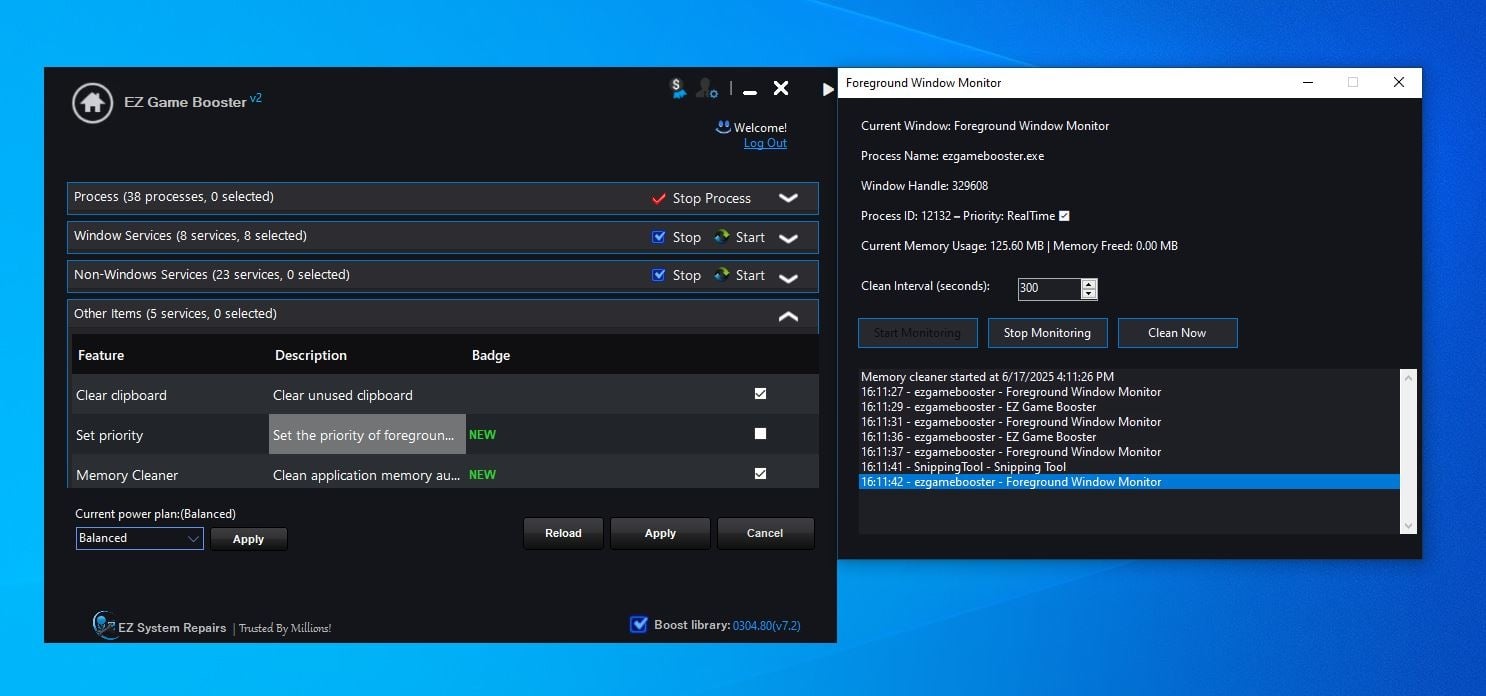Open the dollar purchase icon

coord(678,89)
